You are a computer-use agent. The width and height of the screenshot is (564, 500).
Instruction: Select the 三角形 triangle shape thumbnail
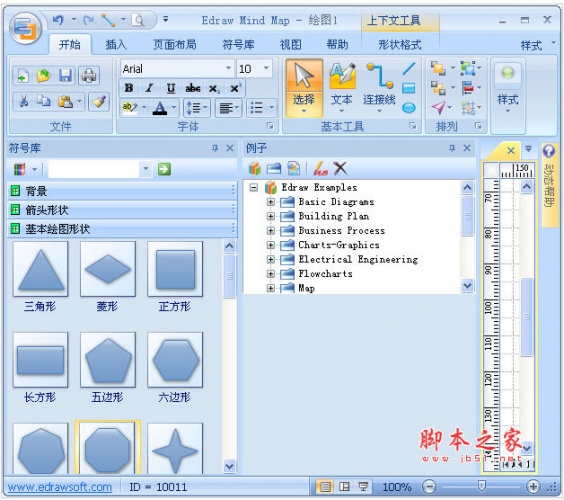(x=40, y=269)
